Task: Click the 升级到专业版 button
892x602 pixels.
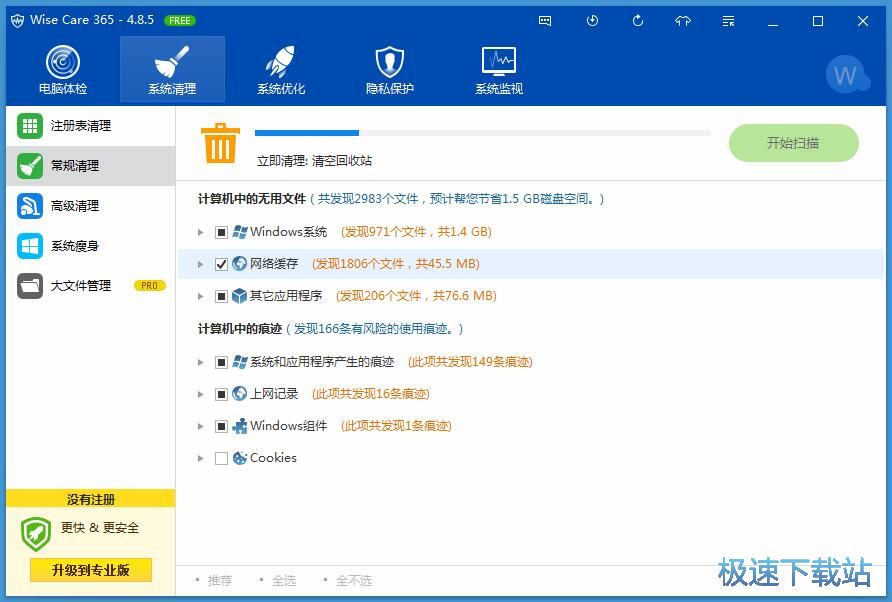Action: pos(90,570)
